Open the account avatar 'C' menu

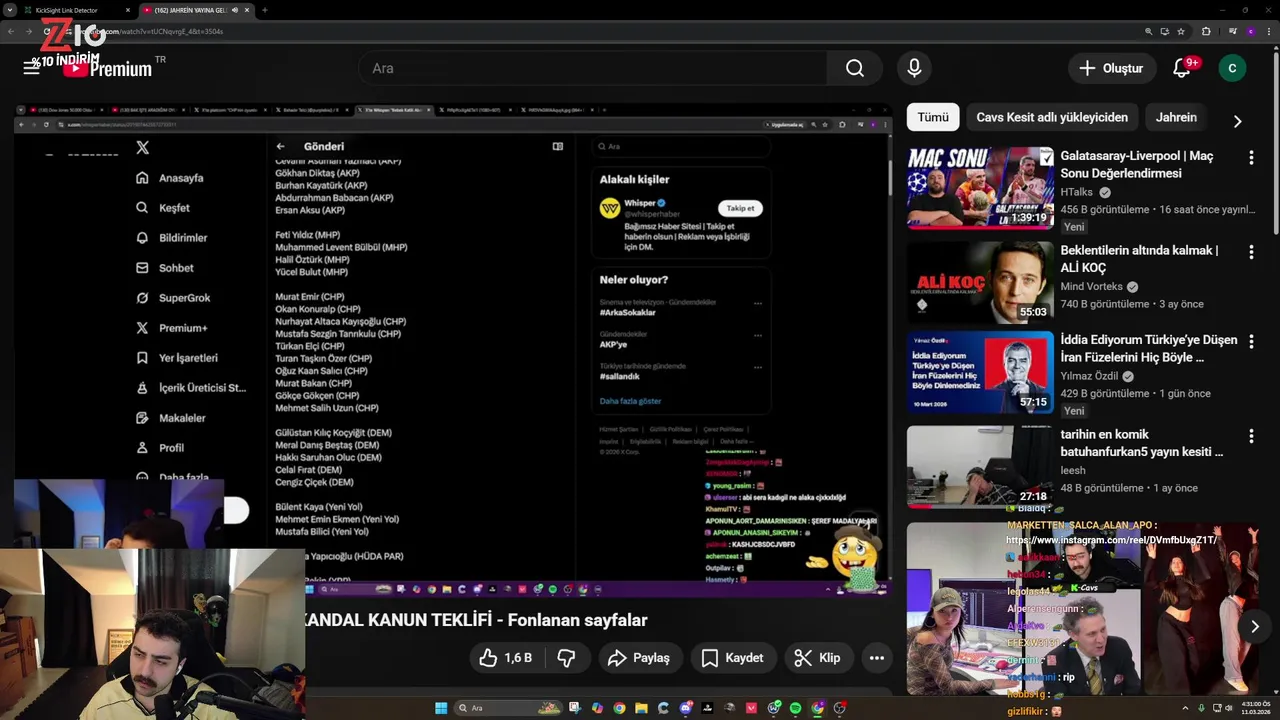coord(1232,68)
